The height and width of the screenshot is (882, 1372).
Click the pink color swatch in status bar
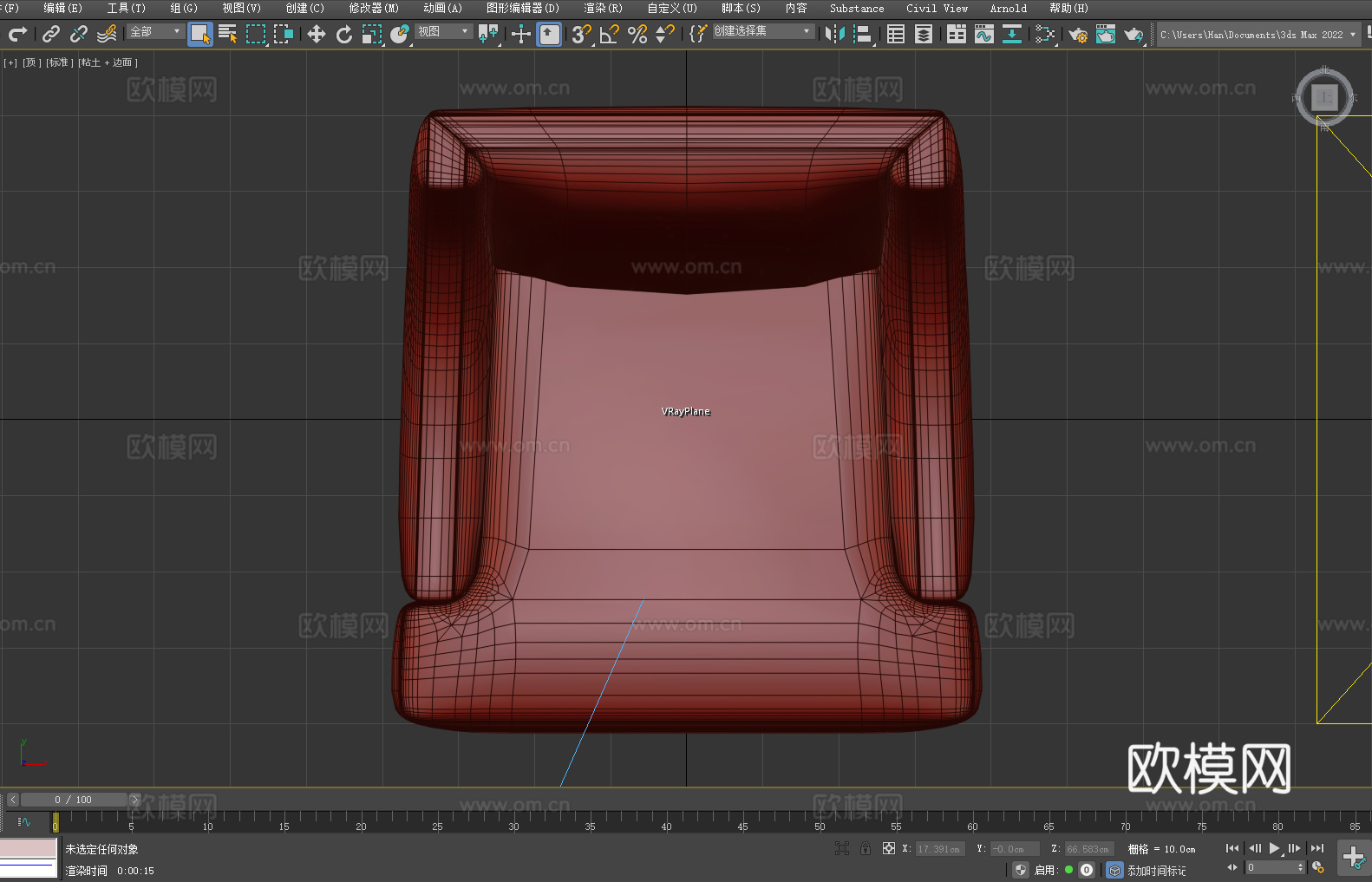tap(29, 848)
